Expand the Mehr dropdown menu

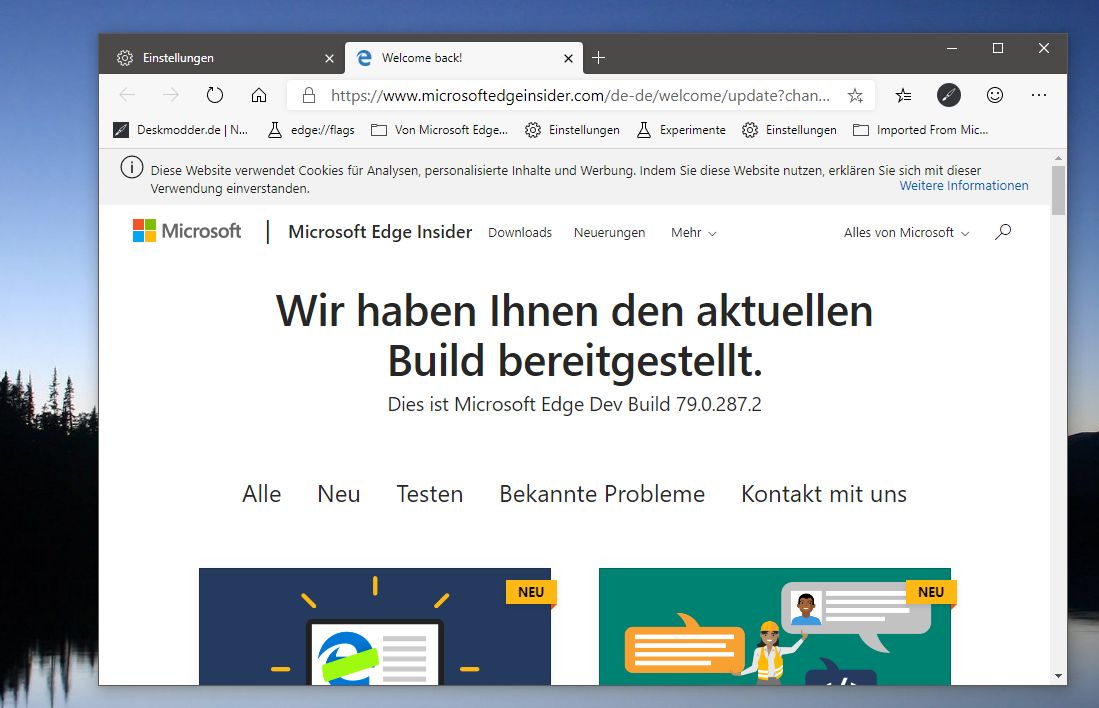coord(693,233)
